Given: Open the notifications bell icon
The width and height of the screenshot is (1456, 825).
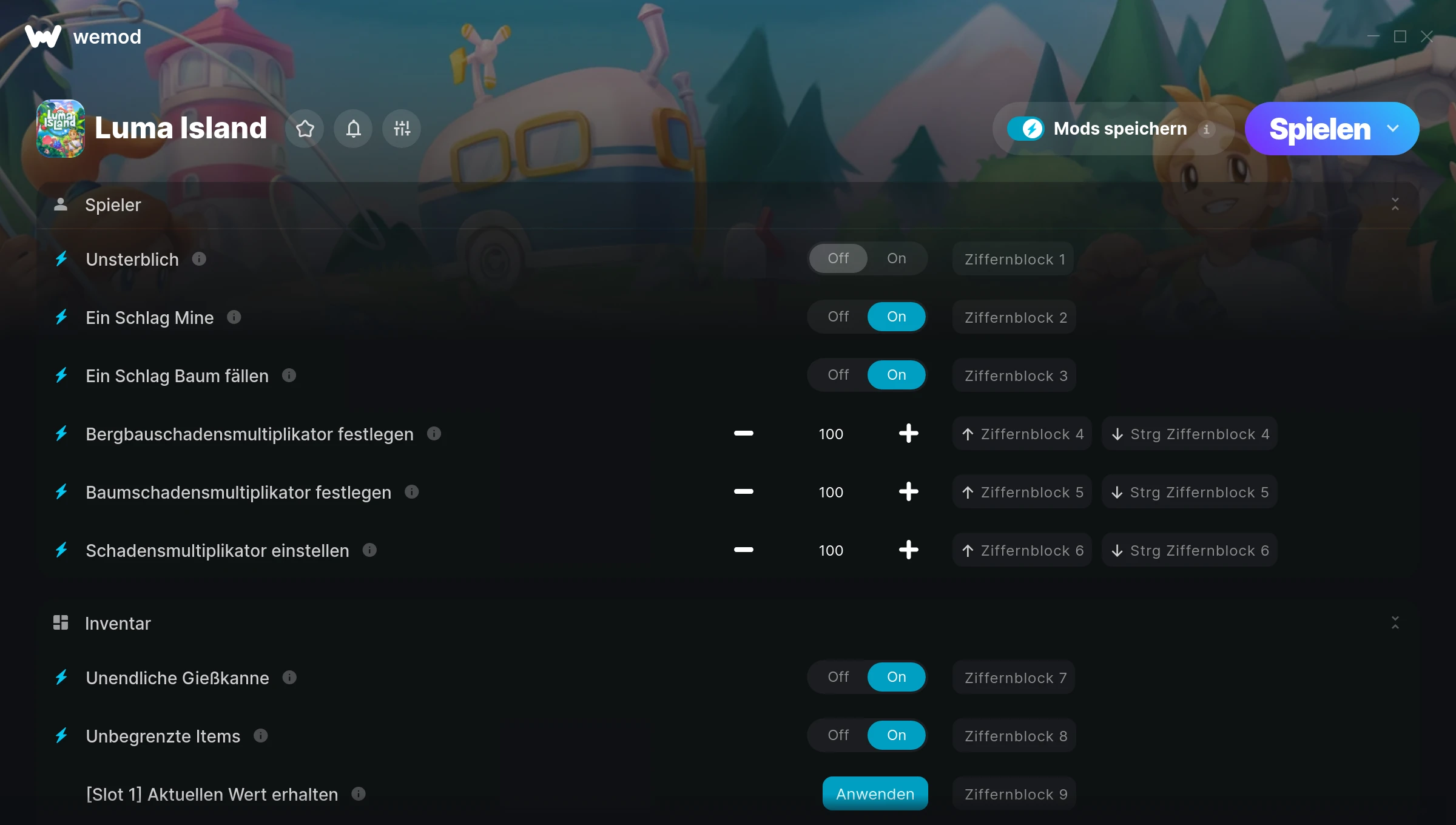Looking at the screenshot, I should 353,129.
